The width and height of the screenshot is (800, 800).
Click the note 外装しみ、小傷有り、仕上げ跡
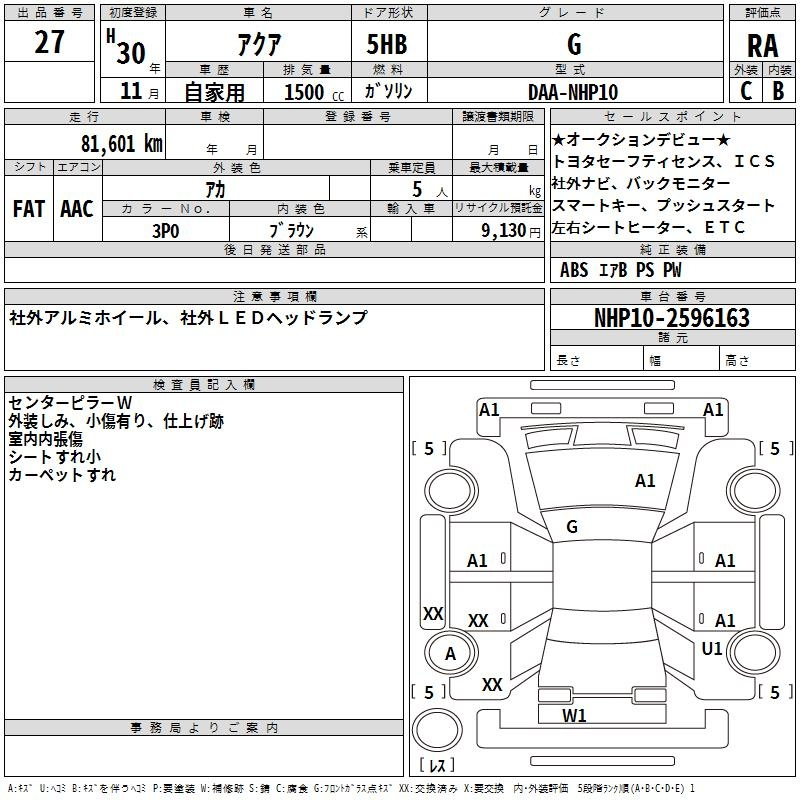point(116,421)
